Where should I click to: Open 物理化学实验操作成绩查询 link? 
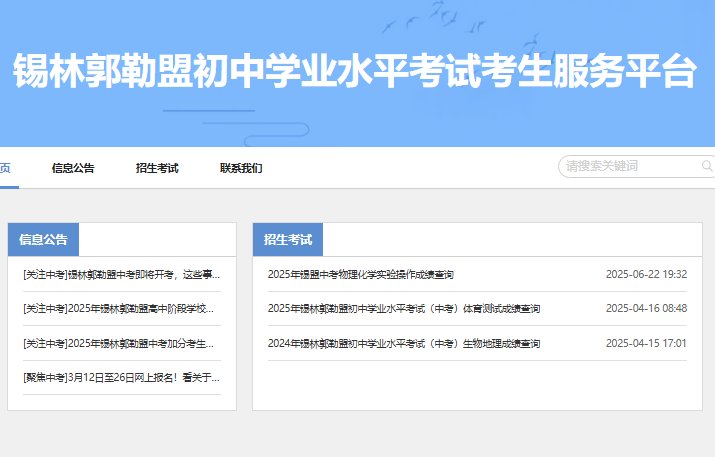(360, 274)
